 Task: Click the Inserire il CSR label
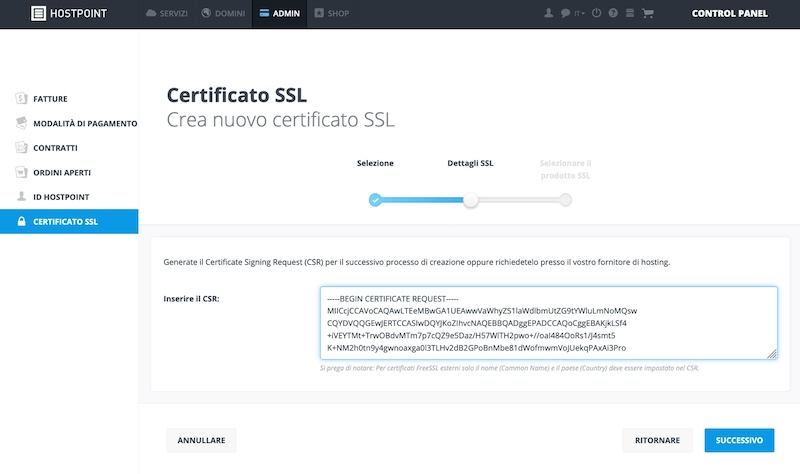coord(191,299)
